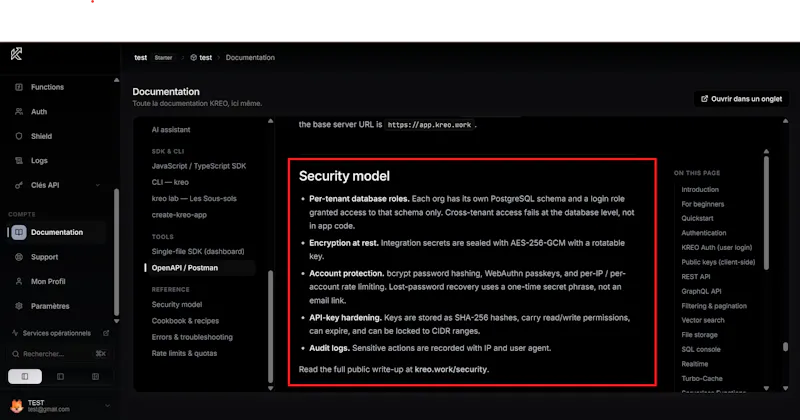
Task: Click the doc navigation scrollbar thumb
Action: click(x=270, y=327)
